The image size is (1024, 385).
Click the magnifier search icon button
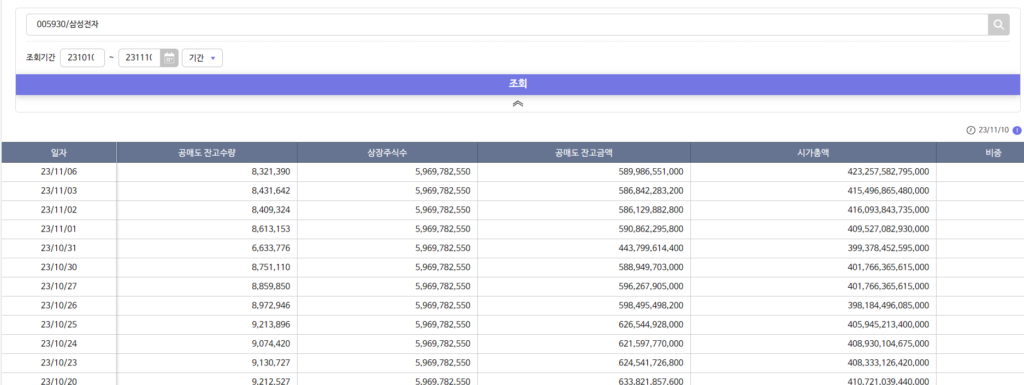[999, 25]
